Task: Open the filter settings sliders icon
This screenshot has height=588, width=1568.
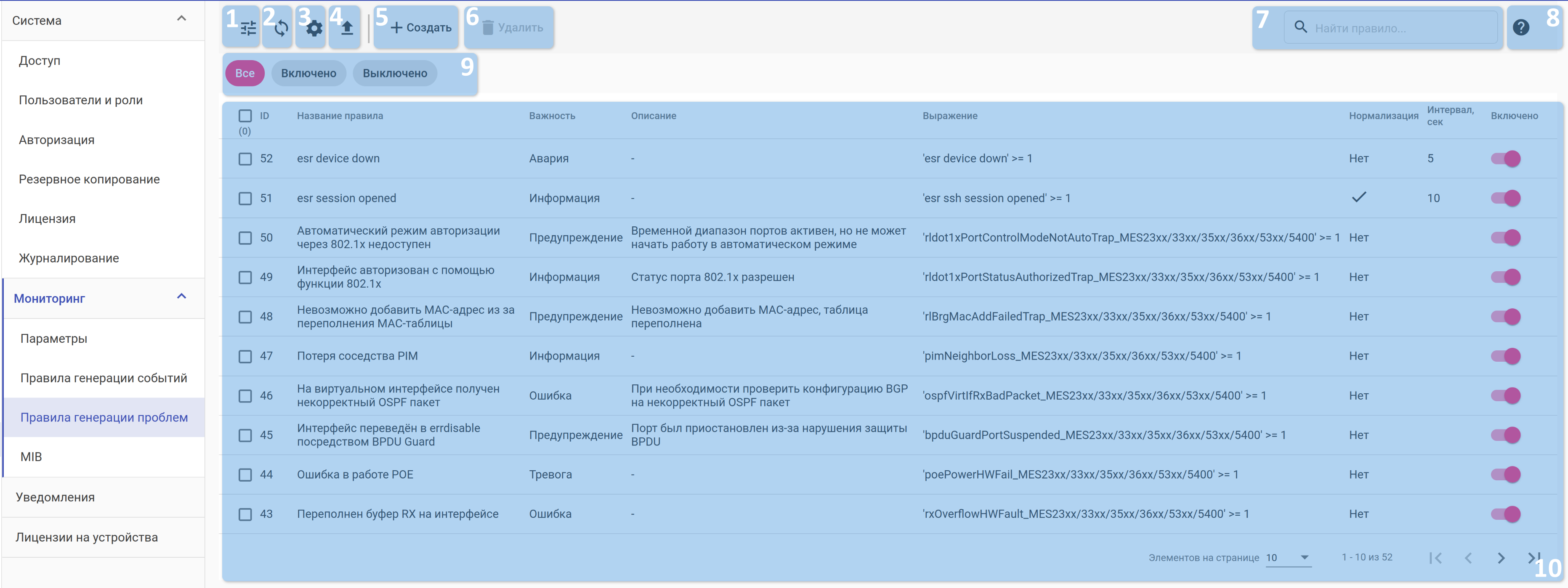Action: point(248,28)
